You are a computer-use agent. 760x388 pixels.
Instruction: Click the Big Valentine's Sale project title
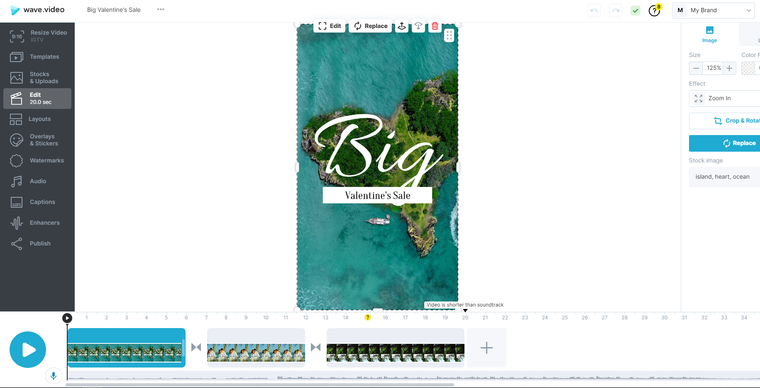pos(113,10)
